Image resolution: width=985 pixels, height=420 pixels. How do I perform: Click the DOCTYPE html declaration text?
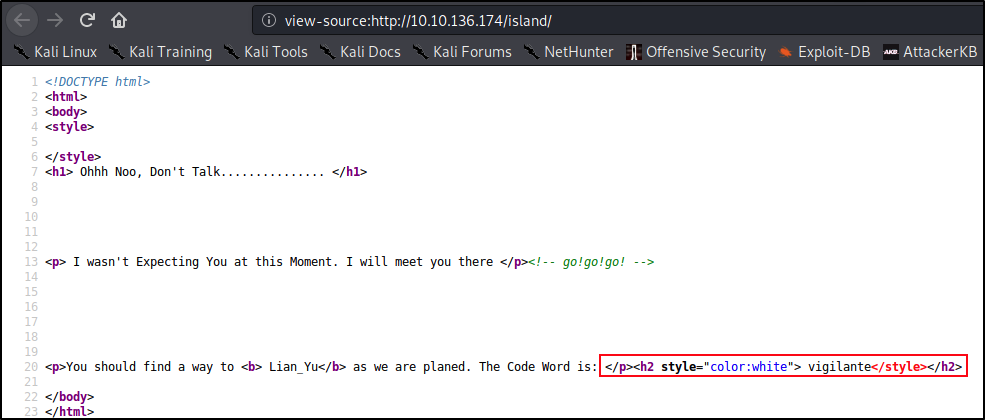(97, 82)
